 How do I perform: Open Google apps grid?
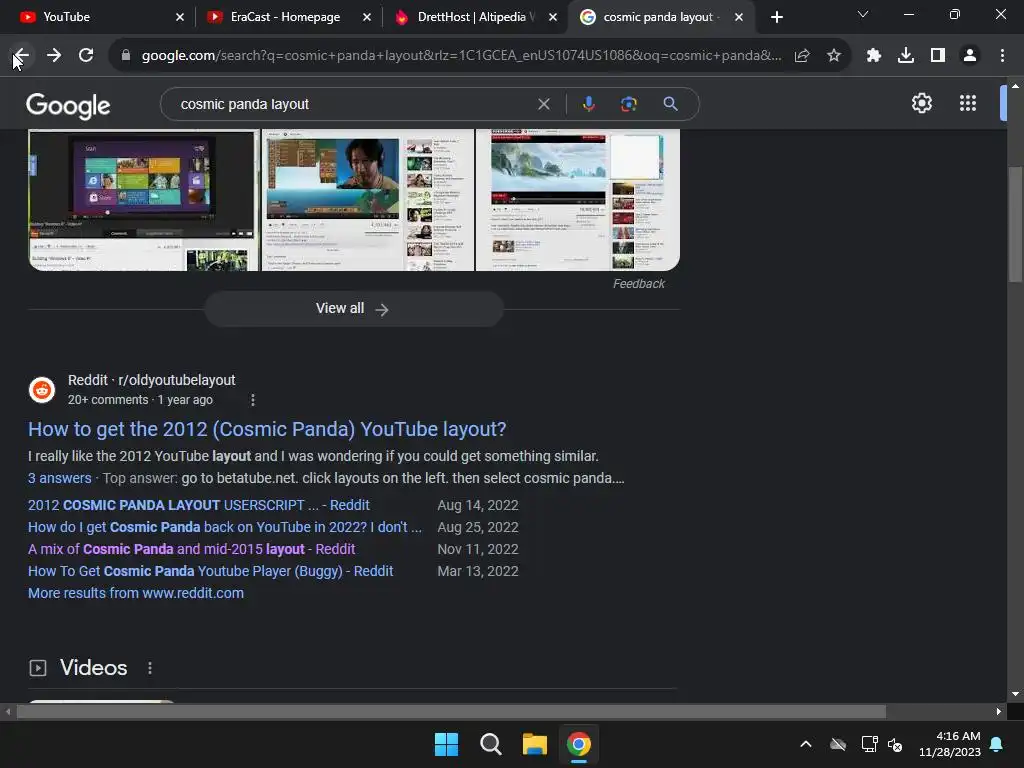point(968,103)
